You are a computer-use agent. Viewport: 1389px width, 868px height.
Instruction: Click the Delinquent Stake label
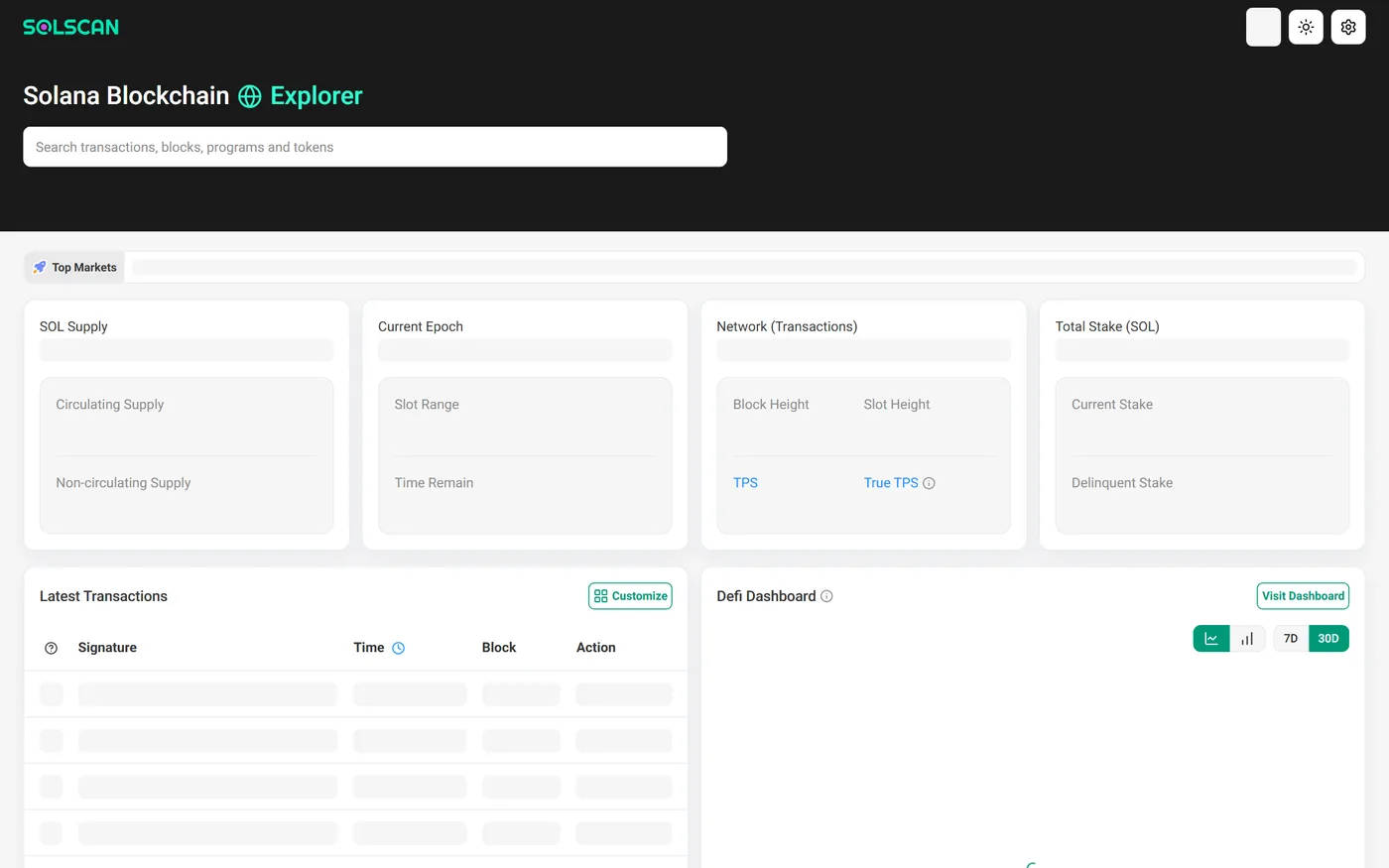click(x=1122, y=483)
